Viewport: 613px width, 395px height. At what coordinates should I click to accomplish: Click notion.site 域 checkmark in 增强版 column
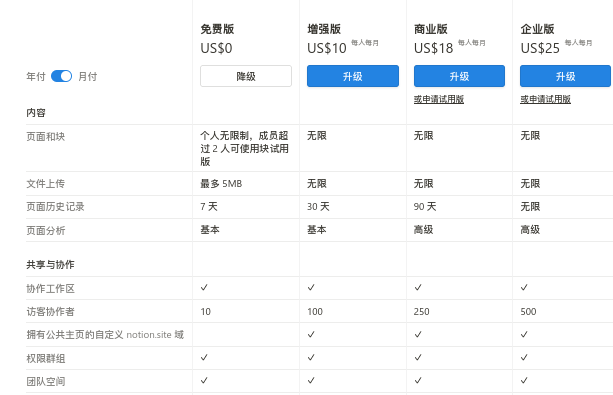click(311, 334)
